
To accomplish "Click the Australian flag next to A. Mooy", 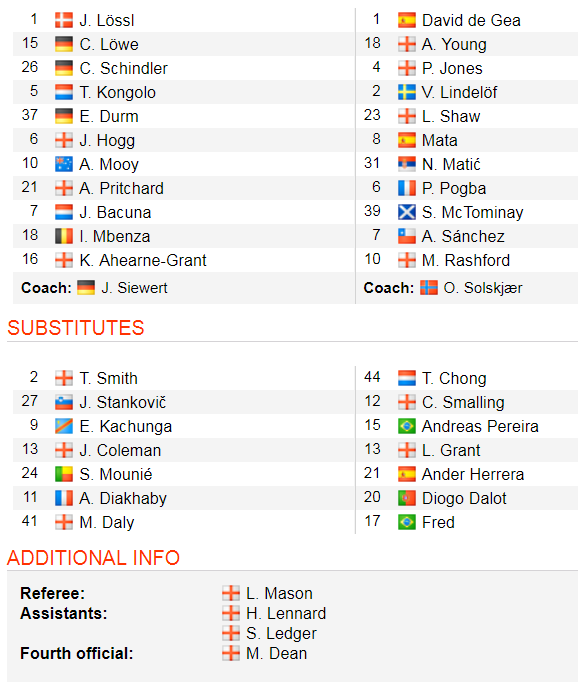I will coord(63,164).
